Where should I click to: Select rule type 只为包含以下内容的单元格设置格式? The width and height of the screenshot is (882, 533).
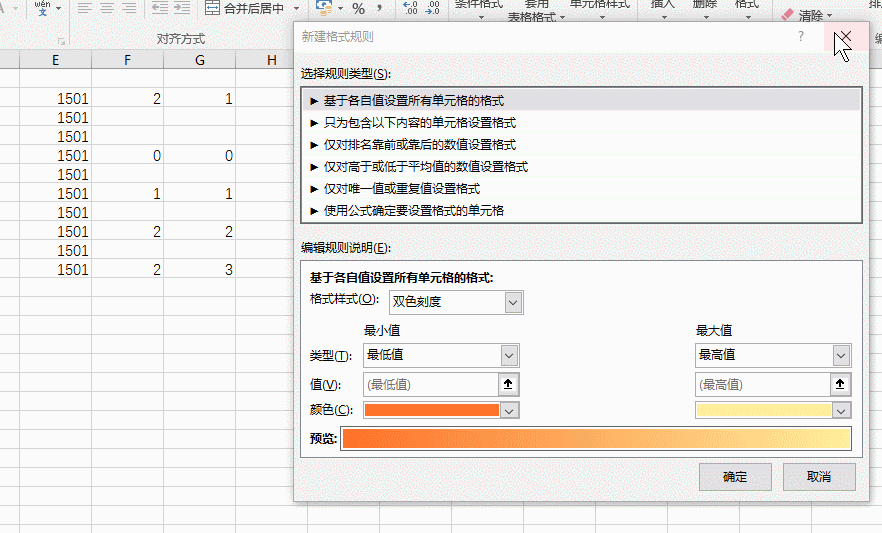pyautogui.click(x=582, y=123)
